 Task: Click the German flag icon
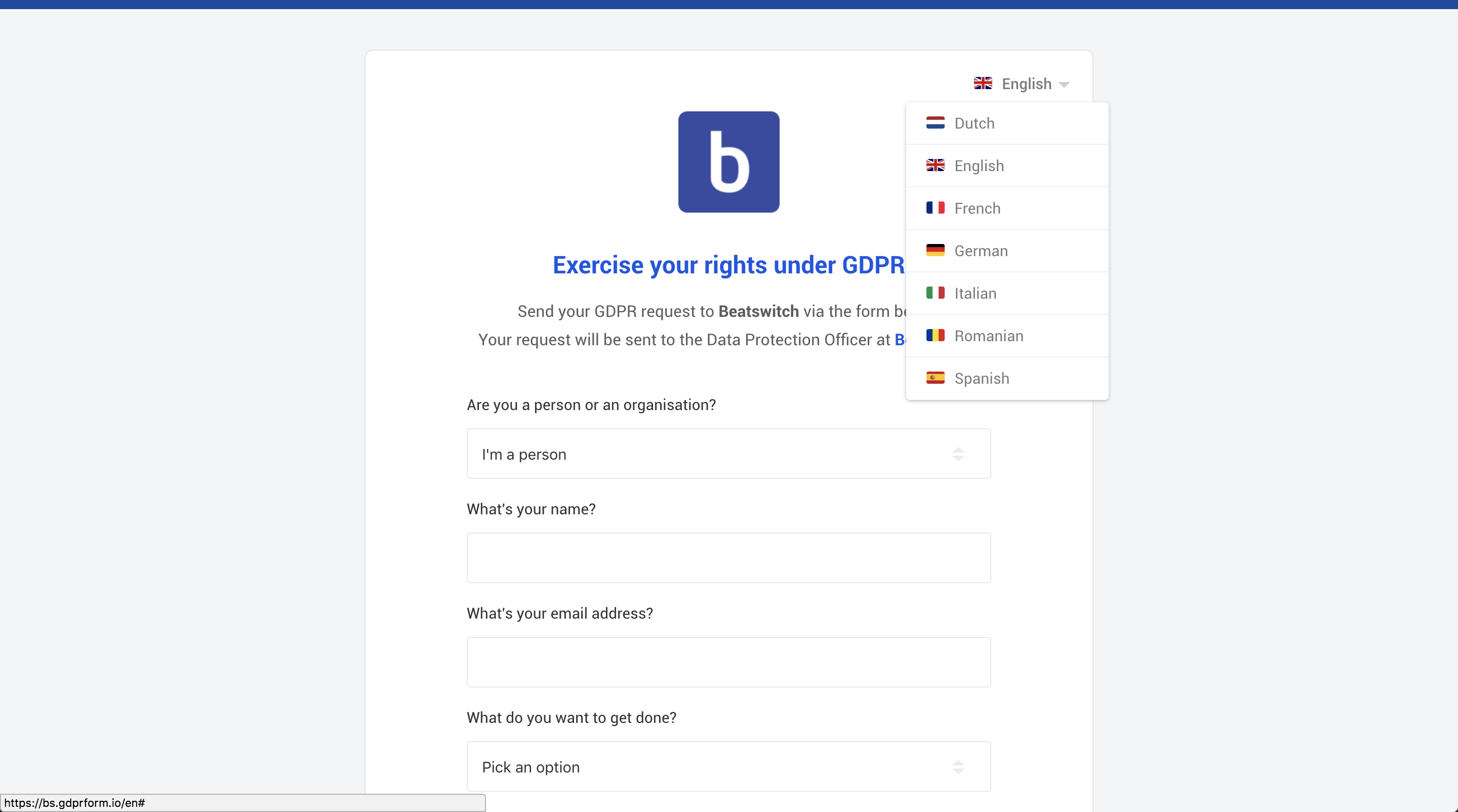pos(936,250)
